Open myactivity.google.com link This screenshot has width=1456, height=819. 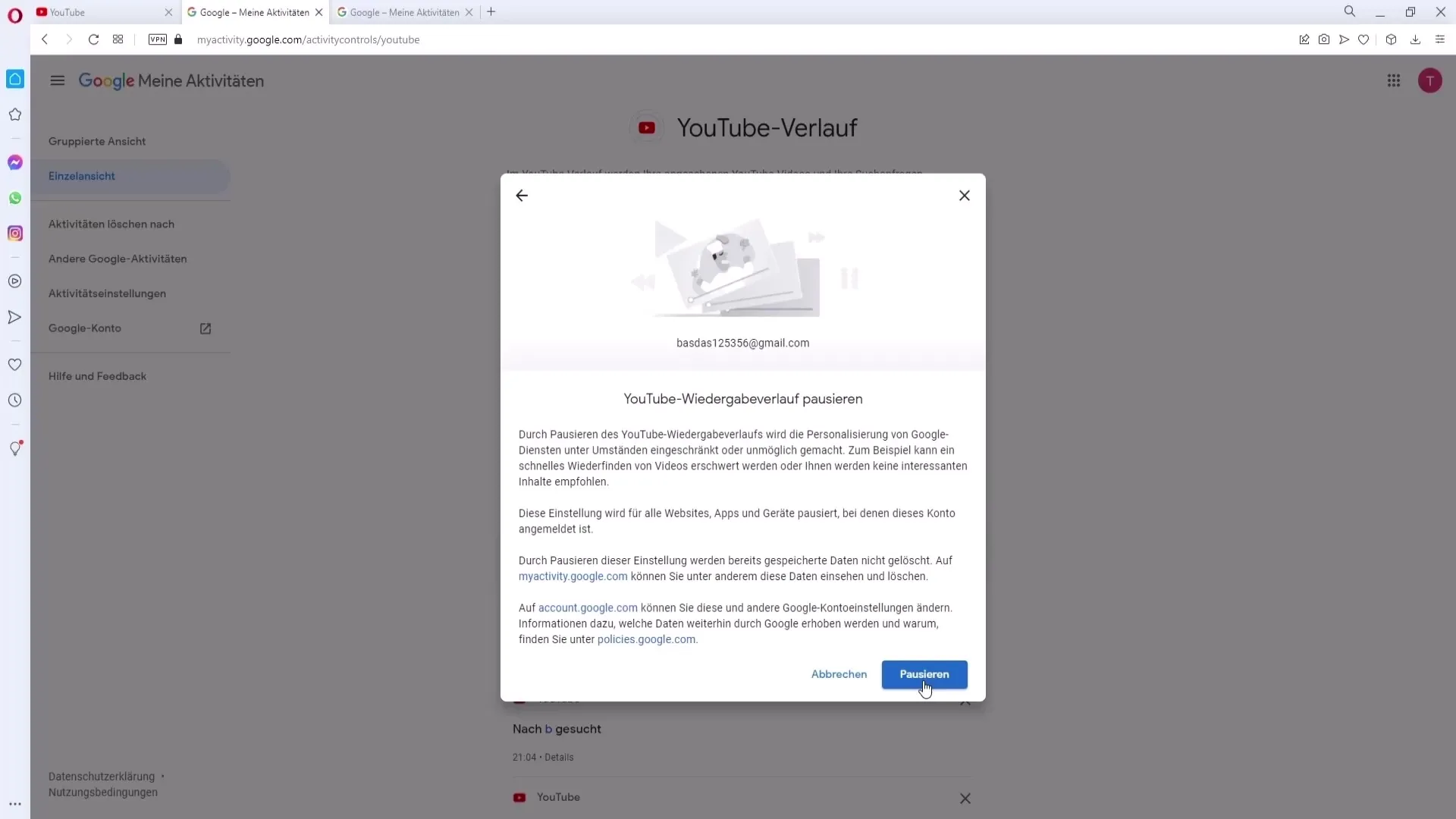[x=573, y=576]
